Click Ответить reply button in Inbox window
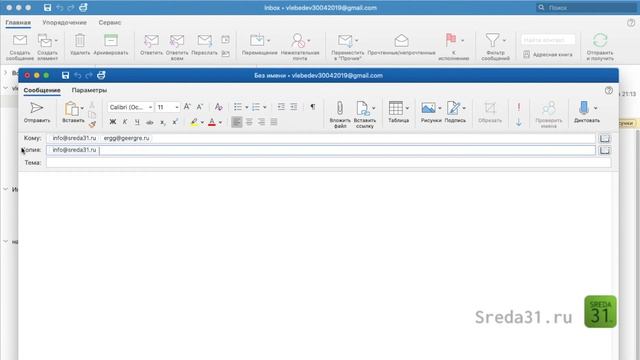This screenshot has width=640, height=360. click(151, 44)
